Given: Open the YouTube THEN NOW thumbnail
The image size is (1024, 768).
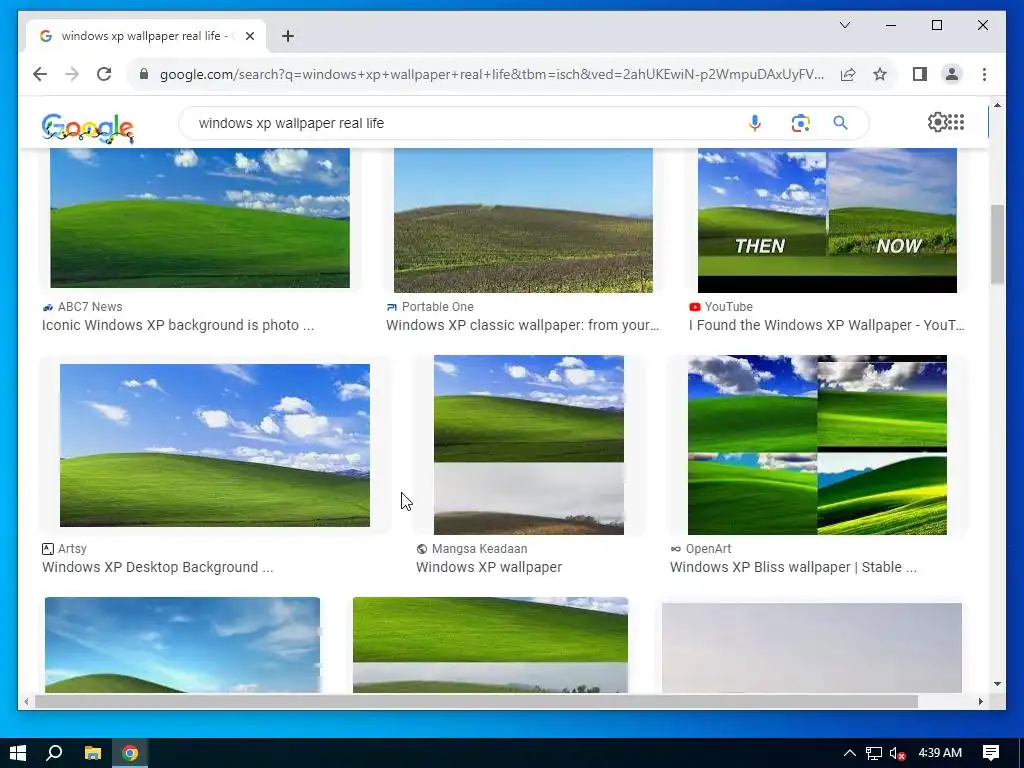Looking at the screenshot, I should [x=827, y=220].
